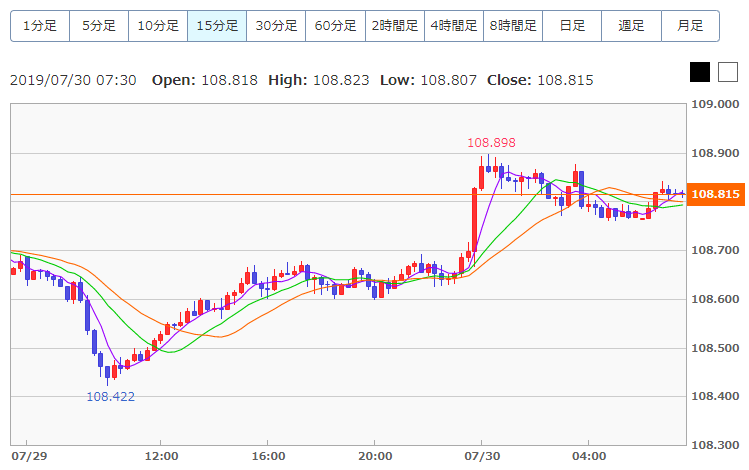The height and width of the screenshot is (470, 749).
Task: Click the 16:00 time axis label
Action: 268,456
